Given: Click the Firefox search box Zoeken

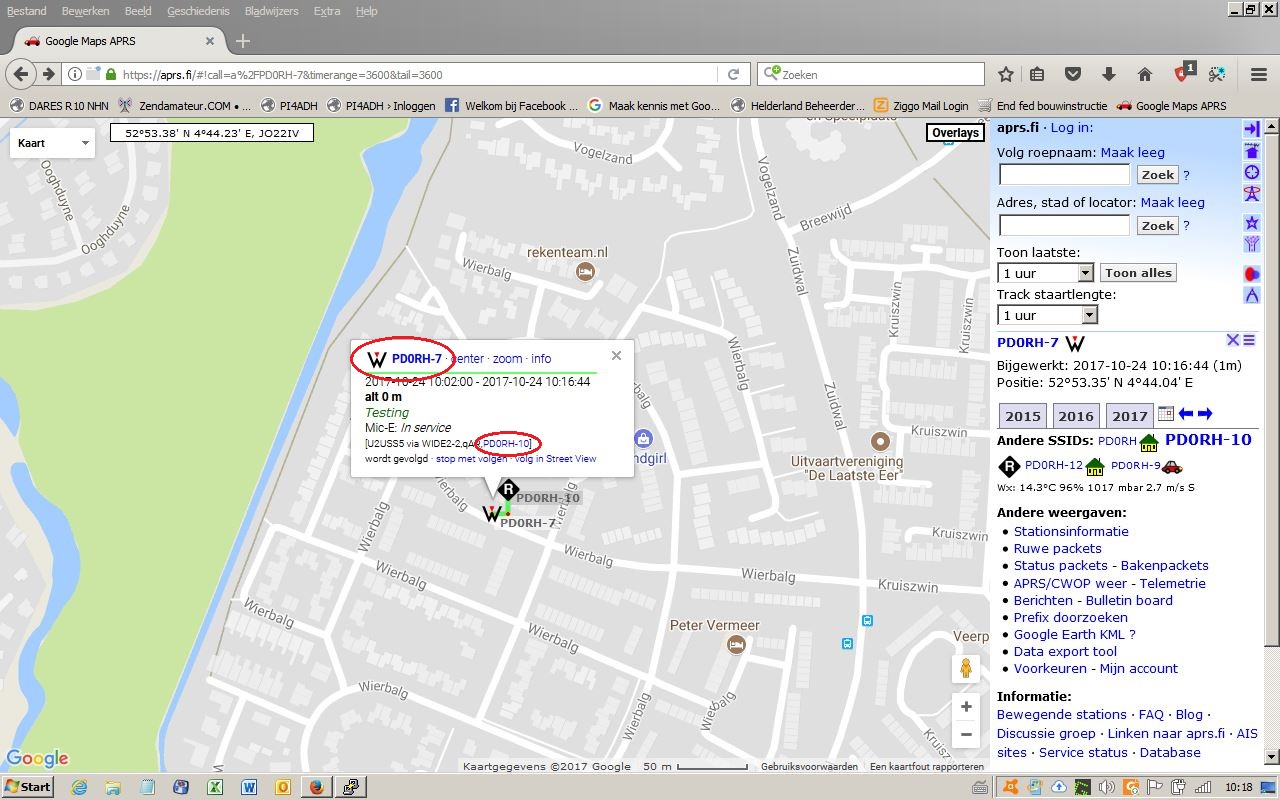Looking at the screenshot, I should [x=872, y=74].
